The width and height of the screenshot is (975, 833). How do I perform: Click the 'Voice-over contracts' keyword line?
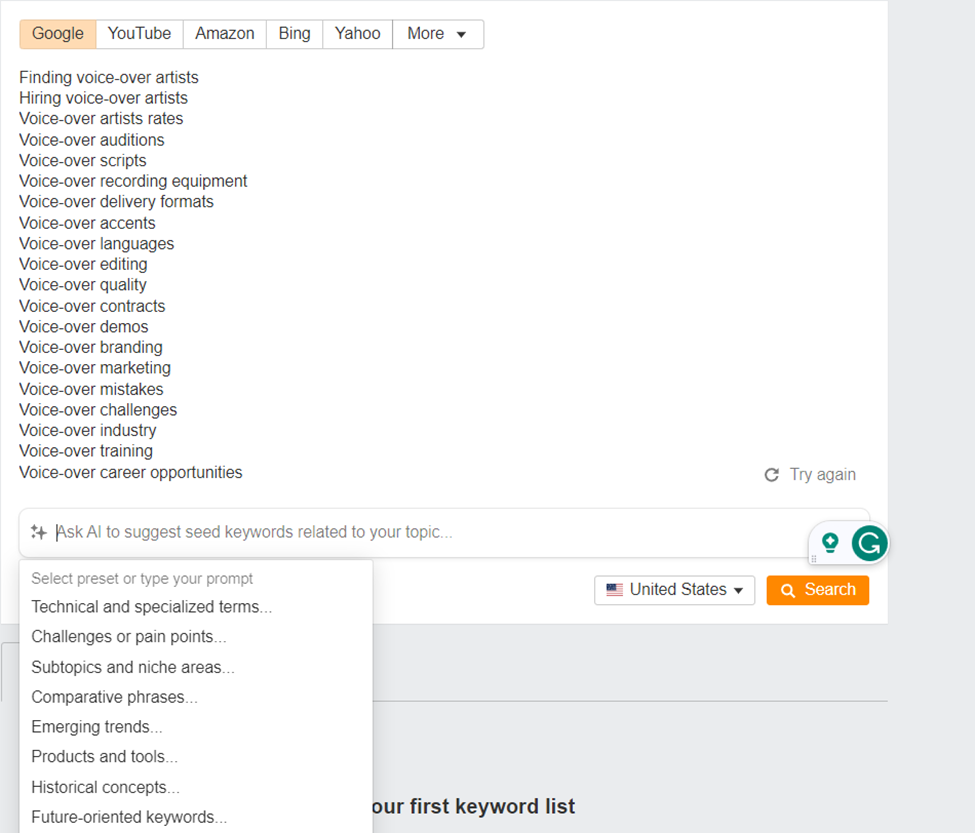click(x=92, y=306)
